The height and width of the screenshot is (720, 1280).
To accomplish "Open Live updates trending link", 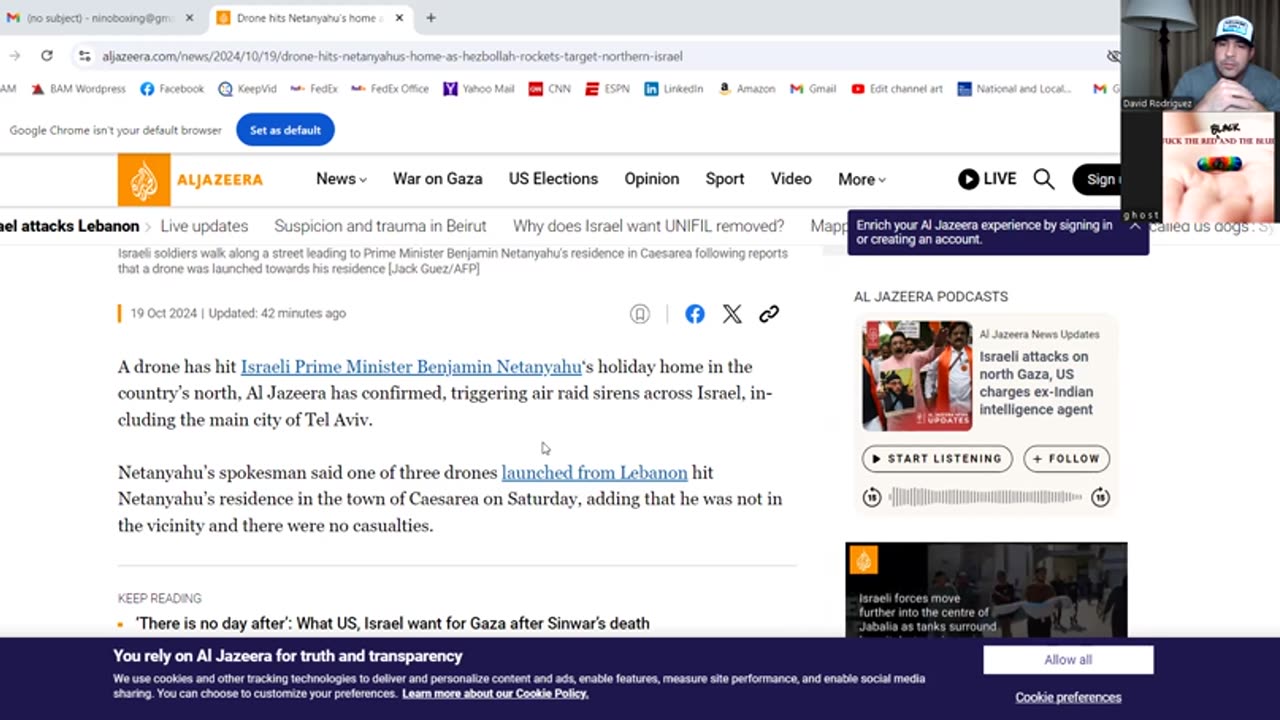I will 204,226.
